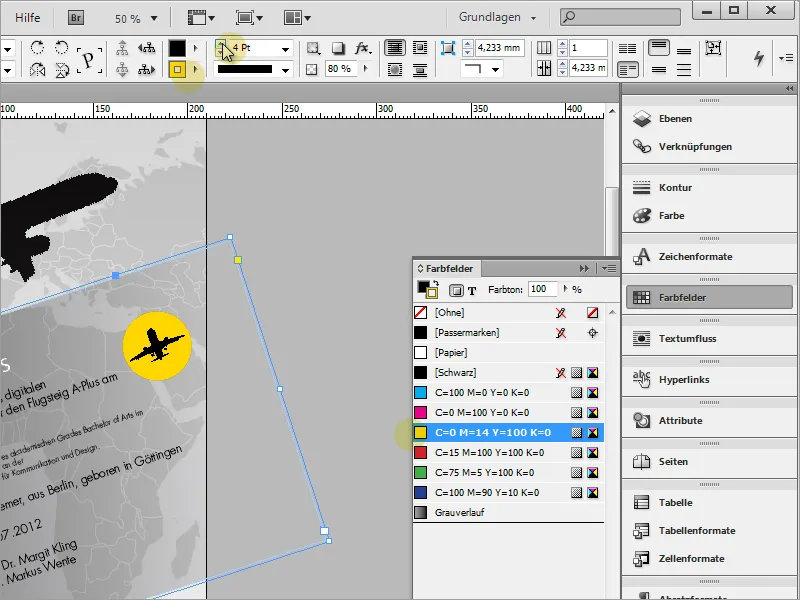
Task: Rotate selection 90° counterclockwise
Action: point(61,48)
